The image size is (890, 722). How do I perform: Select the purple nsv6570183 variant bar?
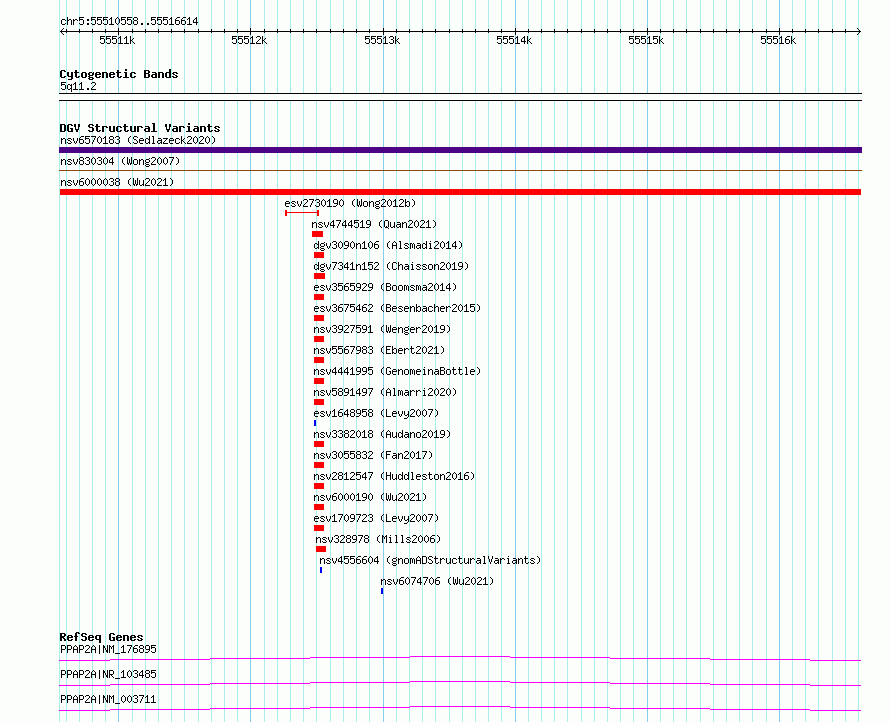pos(460,150)
